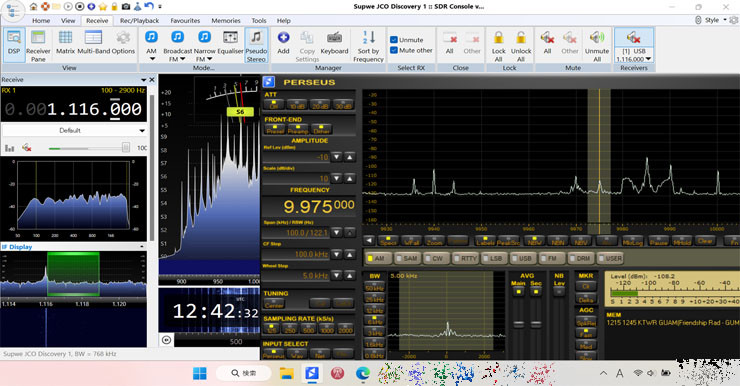The width and height of the screenshot is (740, 386).
Task: Click the 10 dB attenuator button
Action: (x=296, y=105)
